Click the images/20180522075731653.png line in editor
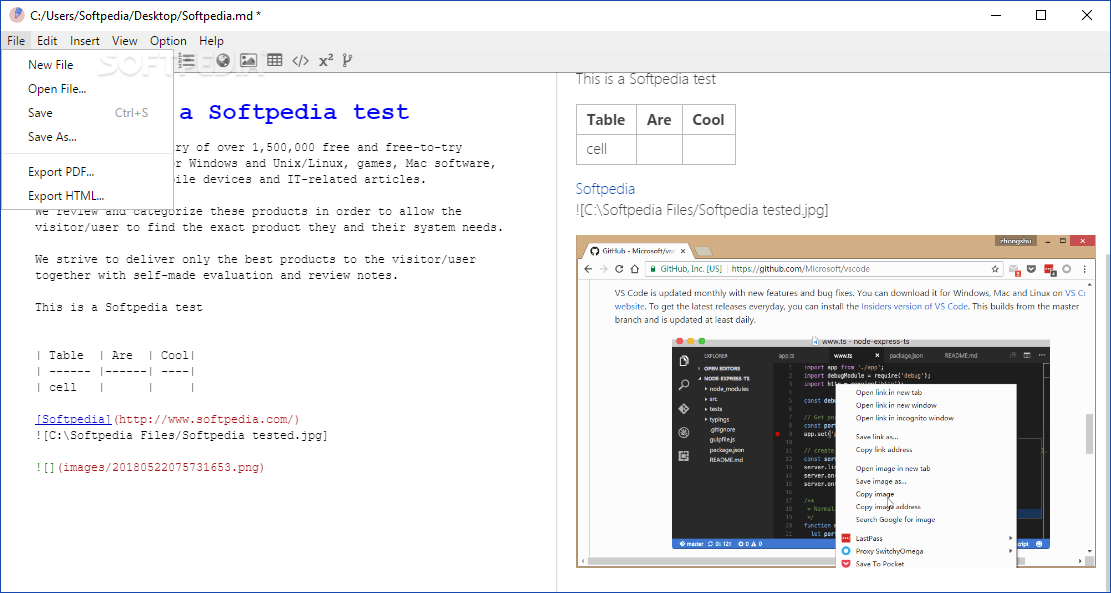The height and width of the screenshot is (593, 1111). point(150,468)
